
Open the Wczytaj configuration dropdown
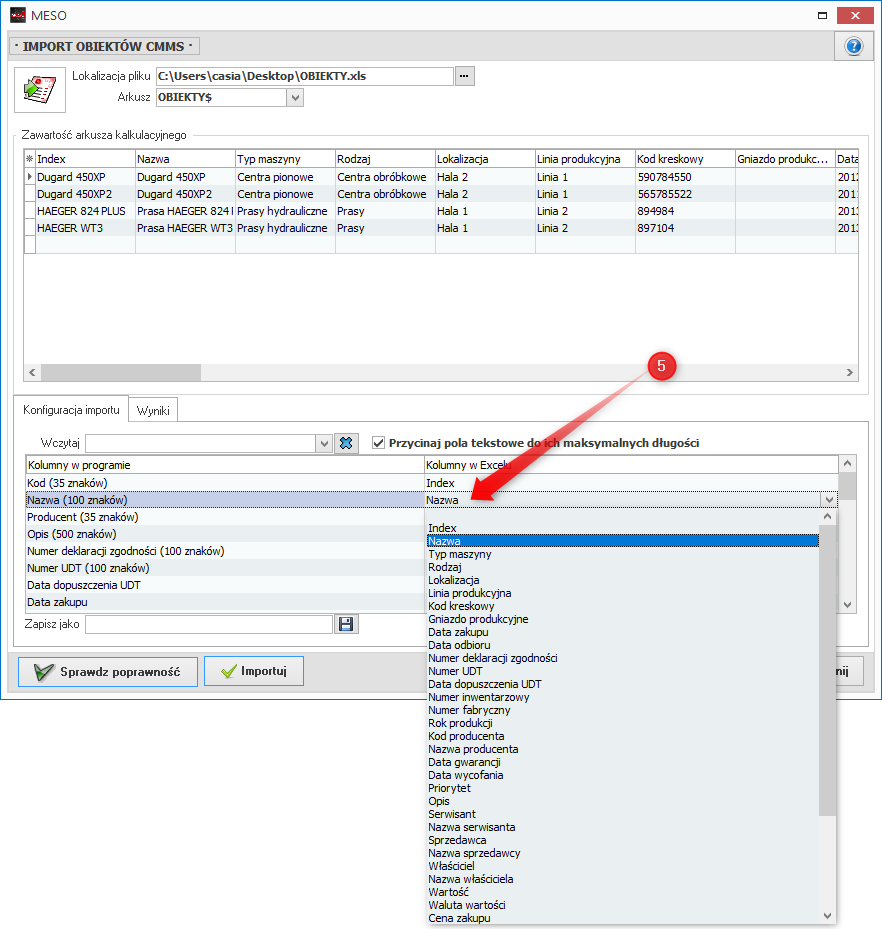(x=323, y=443)
